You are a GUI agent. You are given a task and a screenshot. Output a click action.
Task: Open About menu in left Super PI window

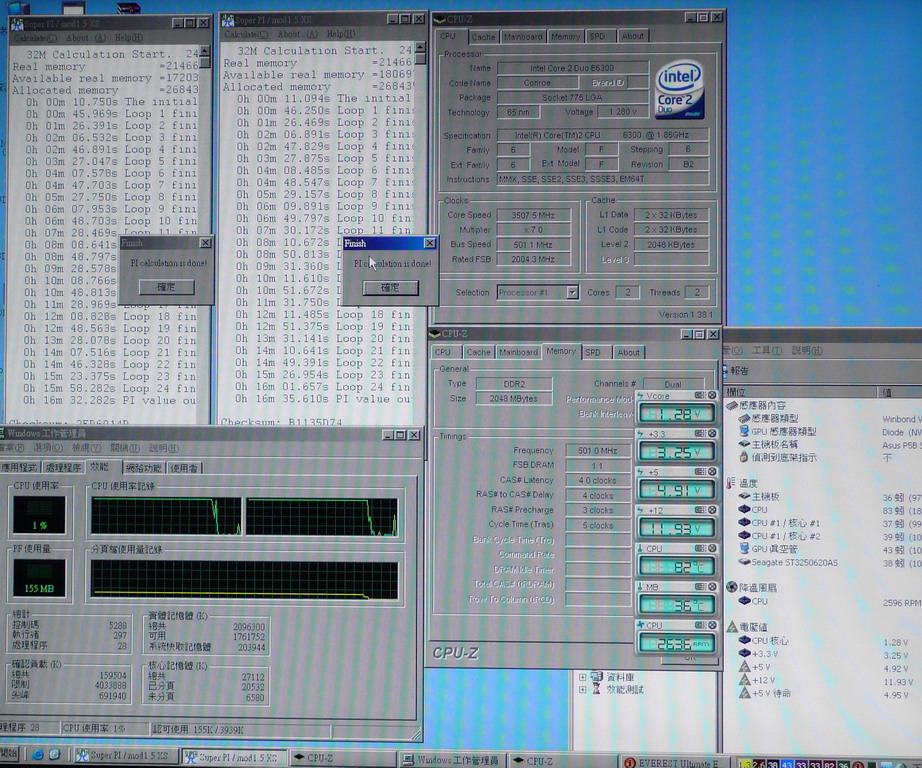click(86, 38)
